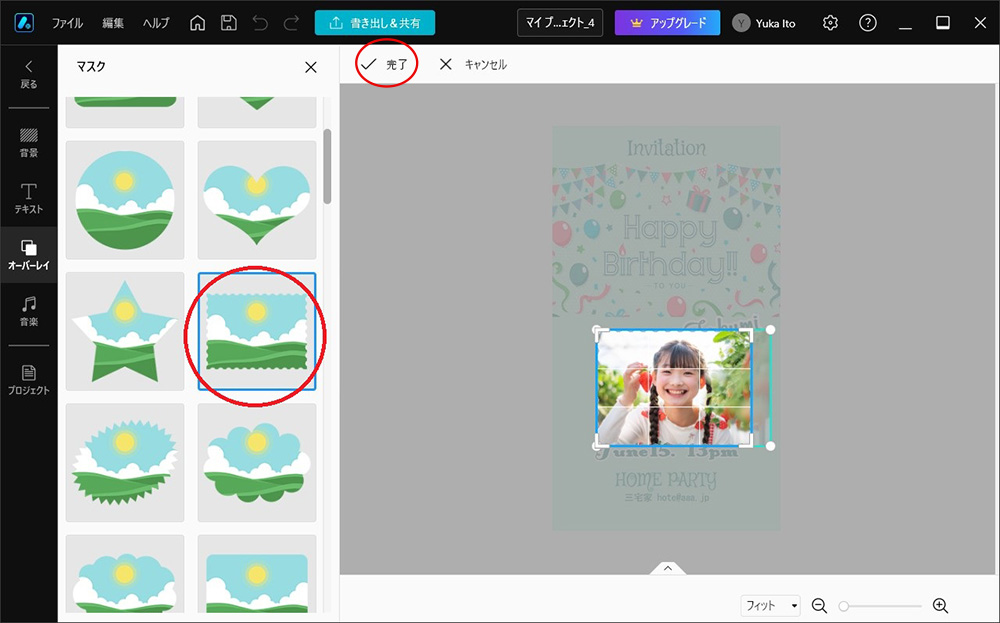This screenshot has width=1000, height=623.
Task: Undo the last action
Action: [260, 23]
